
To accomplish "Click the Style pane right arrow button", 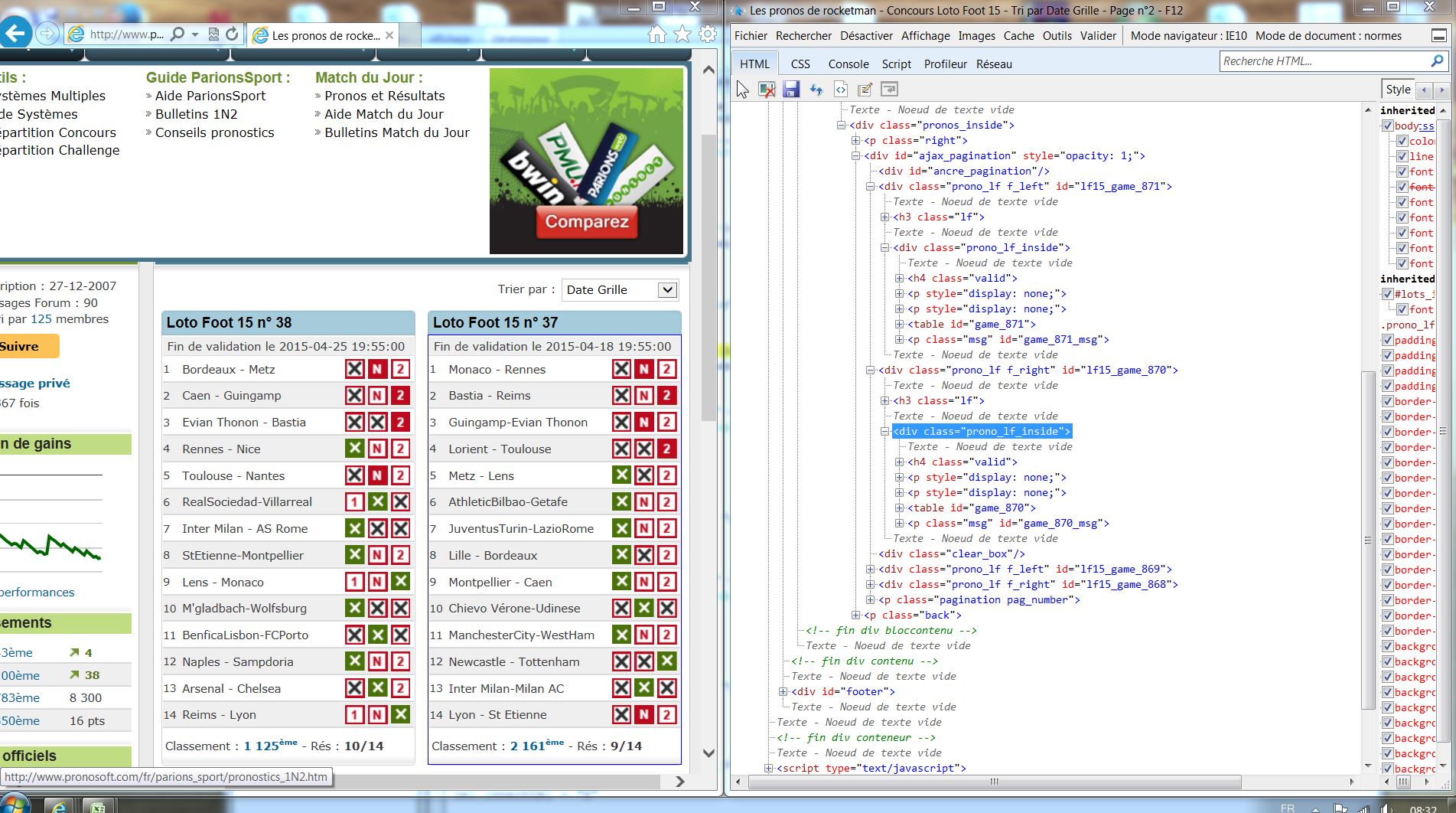I will pyautogui.click(x=1441, y=90).
